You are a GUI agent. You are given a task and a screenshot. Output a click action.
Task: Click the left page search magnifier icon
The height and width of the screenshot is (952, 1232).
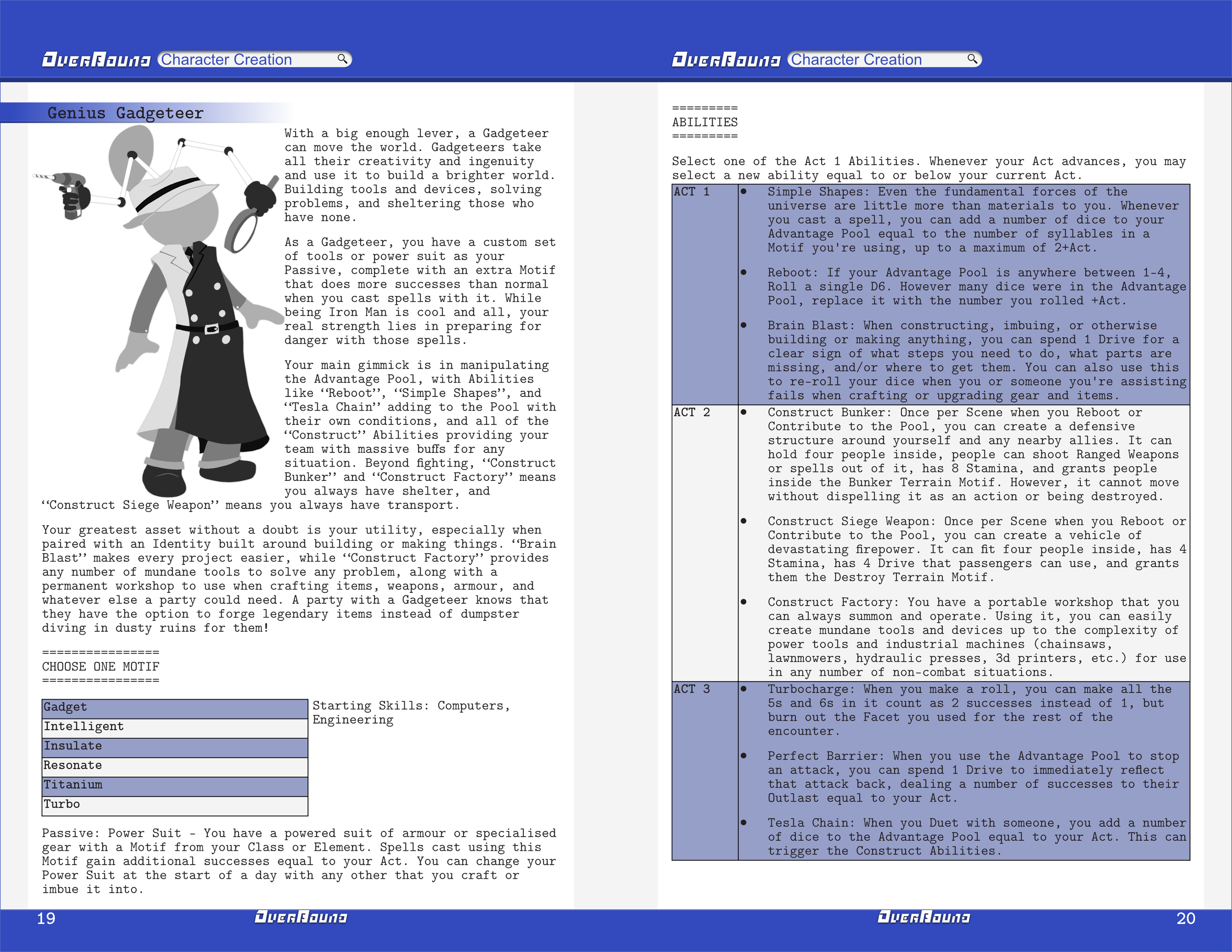pos(342,59)
